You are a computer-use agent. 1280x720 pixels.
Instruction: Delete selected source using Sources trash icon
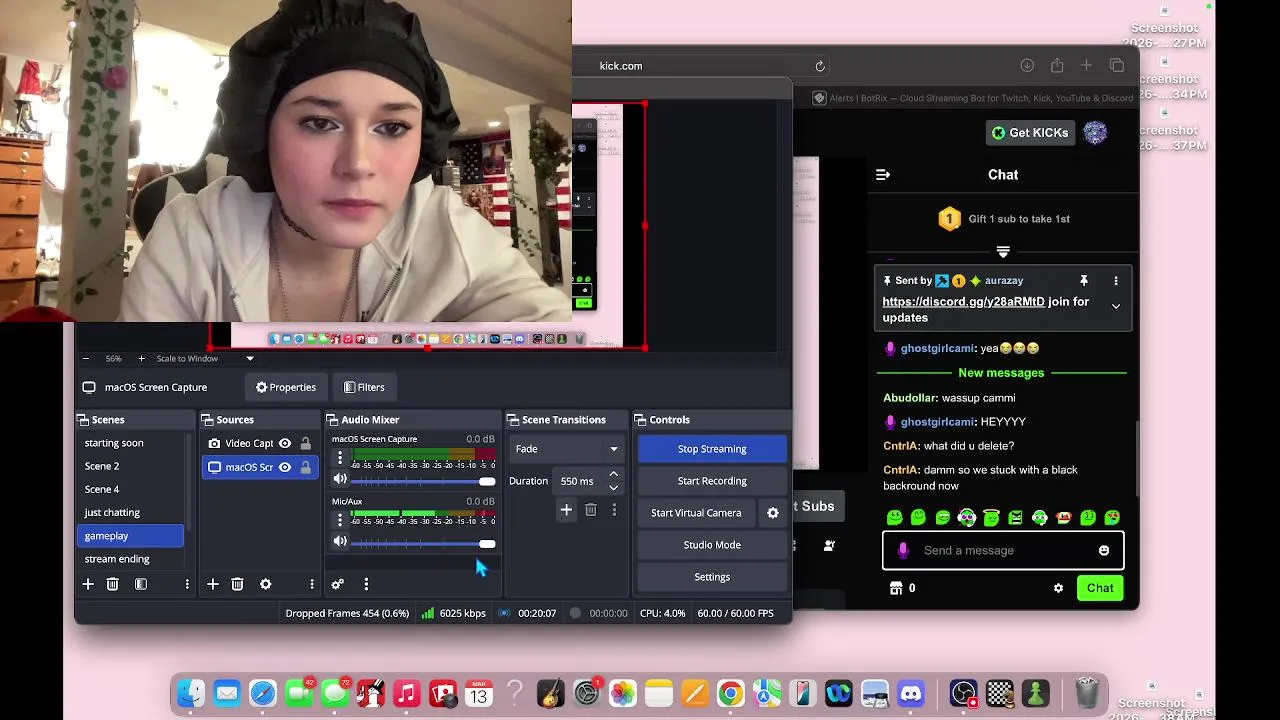pos(237,584)
